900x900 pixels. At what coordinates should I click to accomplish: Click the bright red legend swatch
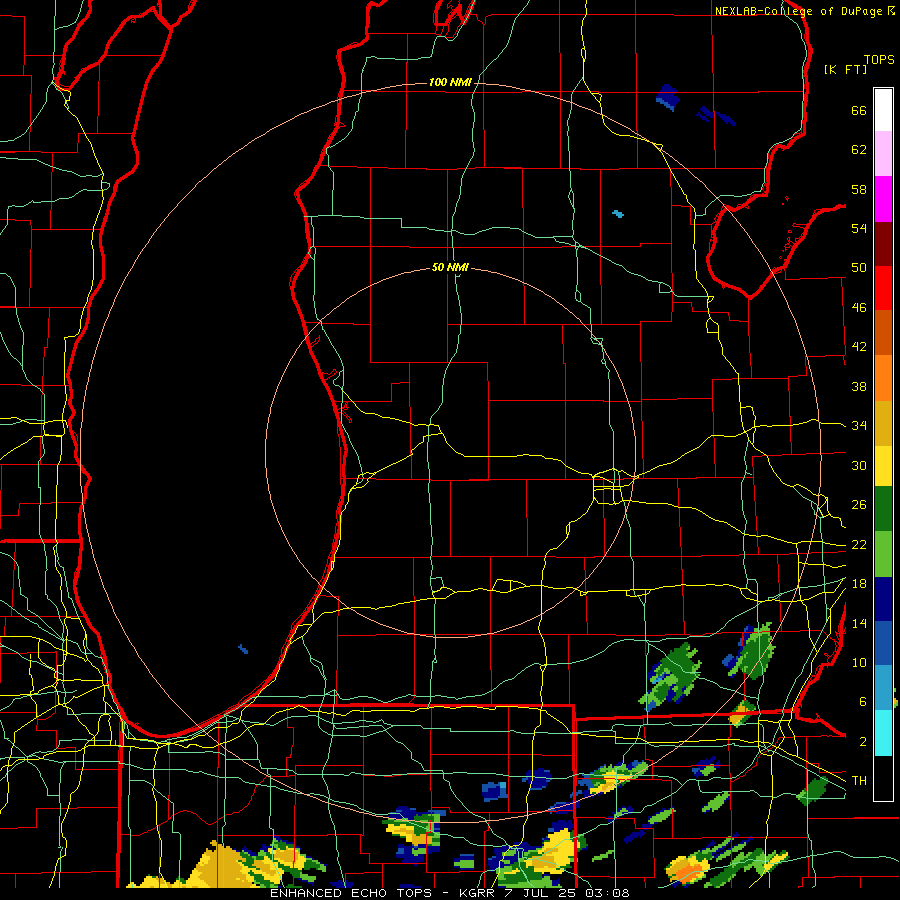tap(883, 288)
